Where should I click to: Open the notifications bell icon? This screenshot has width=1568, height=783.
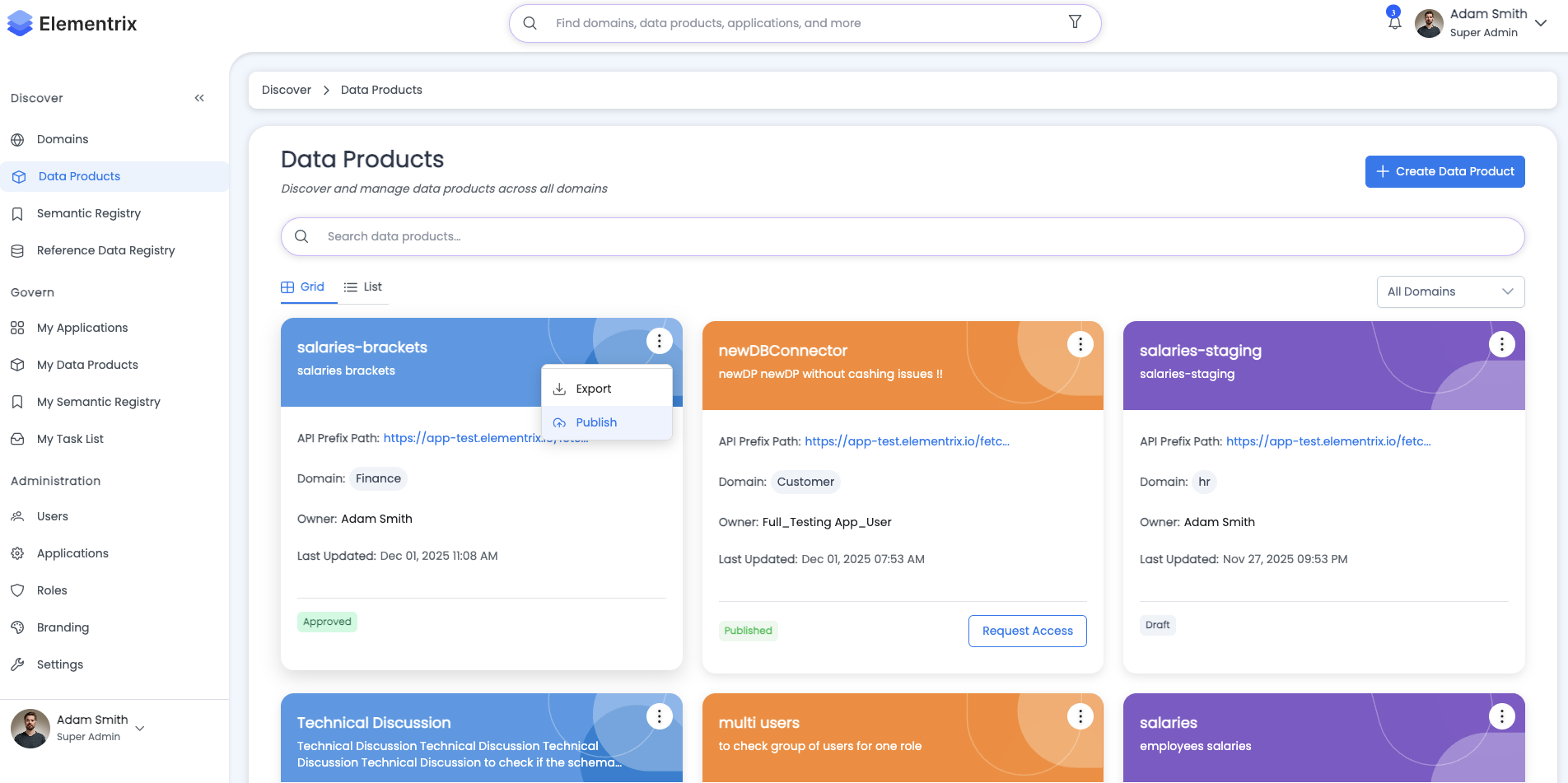(x=1394, y=22)
